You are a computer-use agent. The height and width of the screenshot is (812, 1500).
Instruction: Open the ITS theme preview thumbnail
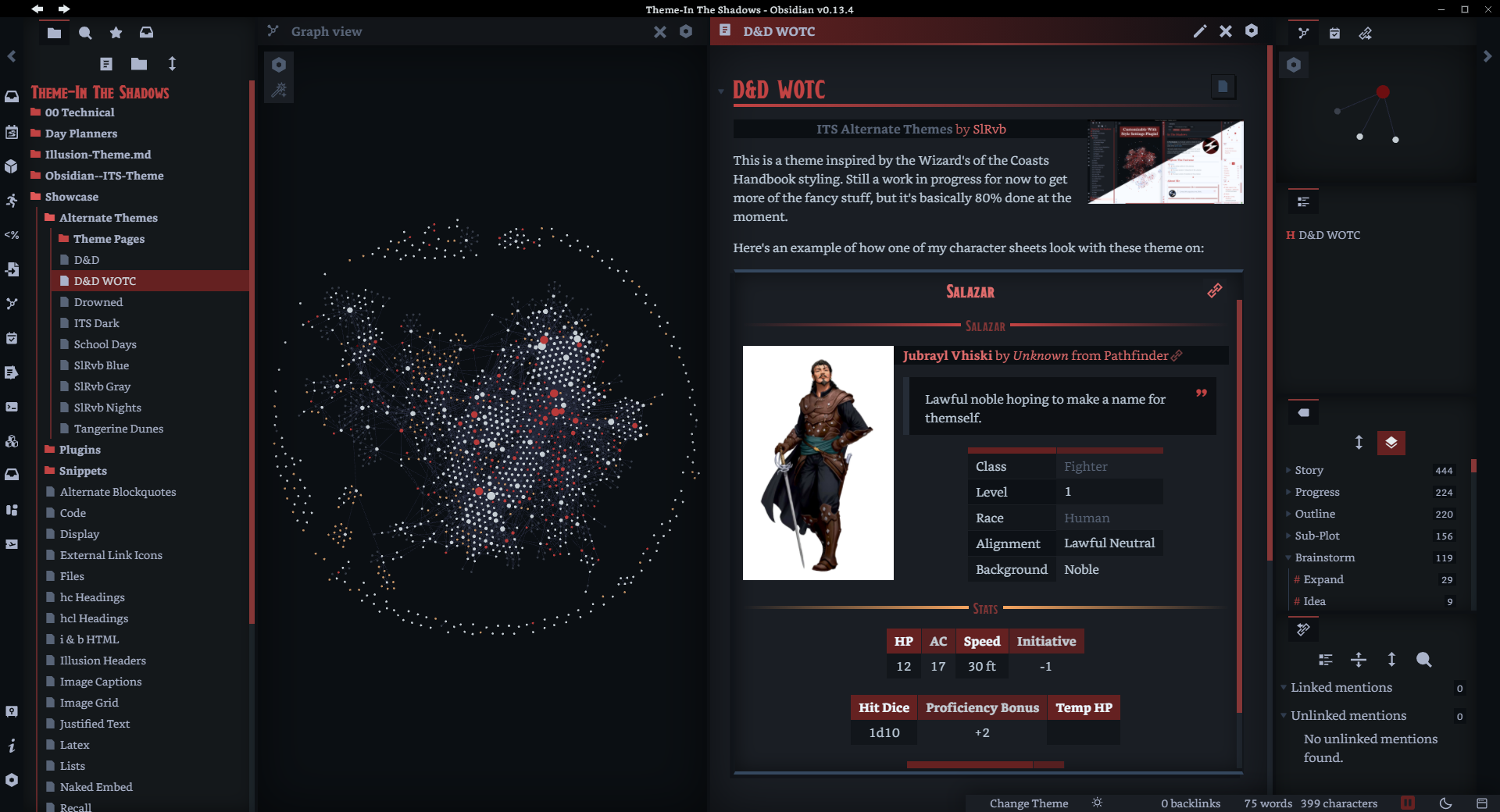pyautogui.click(x=1166, y=162)
